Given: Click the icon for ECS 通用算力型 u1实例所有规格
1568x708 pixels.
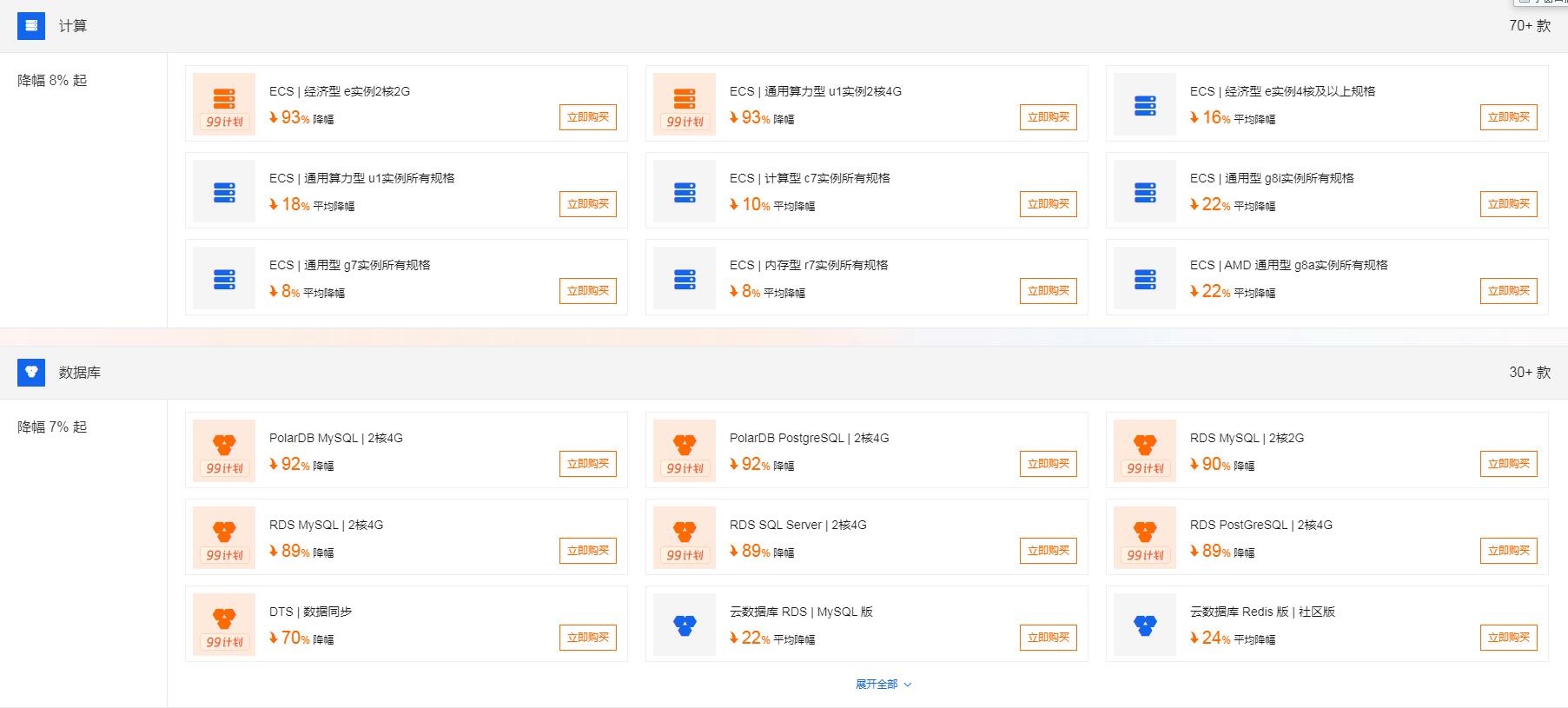Looking at the screenshot, I should coord(224,190).
